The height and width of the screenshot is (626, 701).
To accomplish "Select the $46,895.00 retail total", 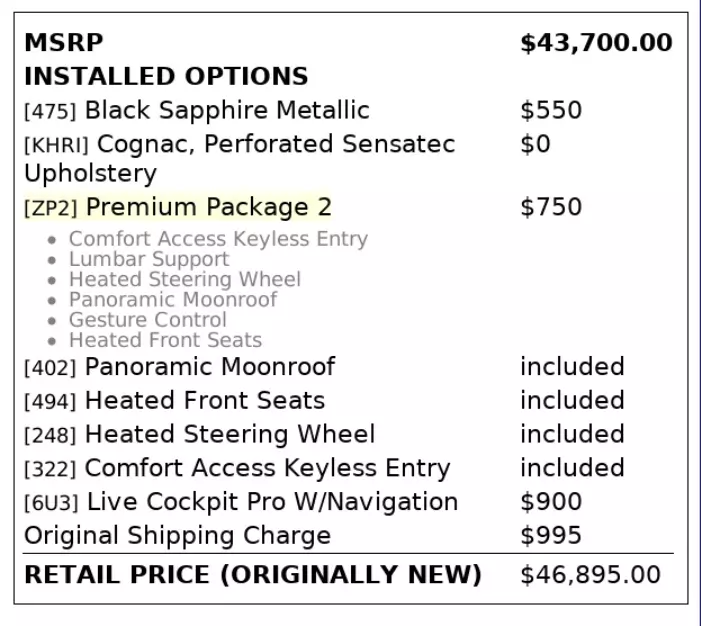I will click(x=590, y=576).
